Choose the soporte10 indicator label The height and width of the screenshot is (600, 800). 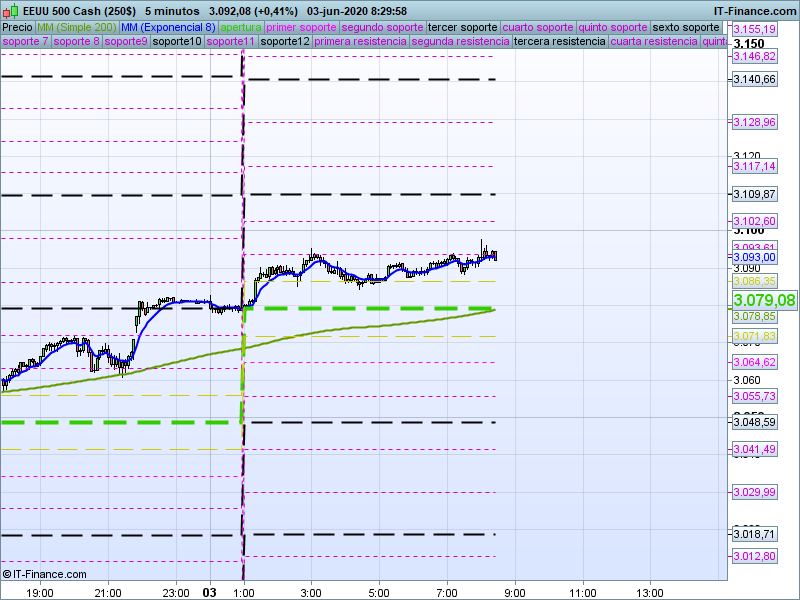tap(177, 42)
